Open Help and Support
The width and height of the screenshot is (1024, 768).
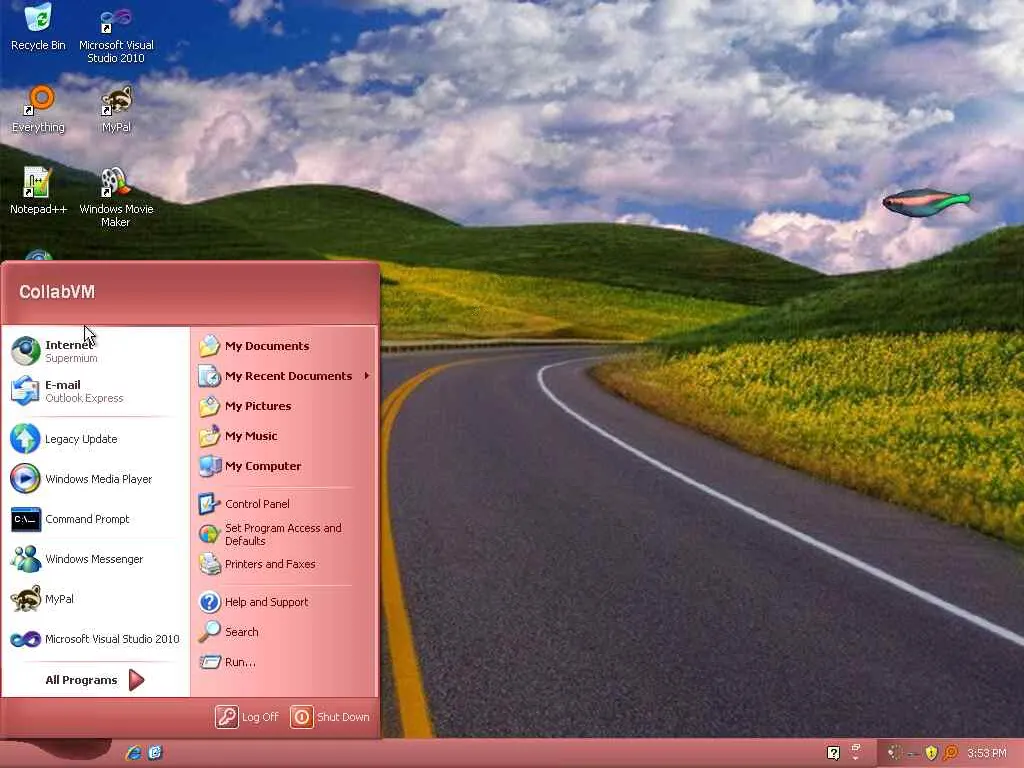tap(284, 602)
